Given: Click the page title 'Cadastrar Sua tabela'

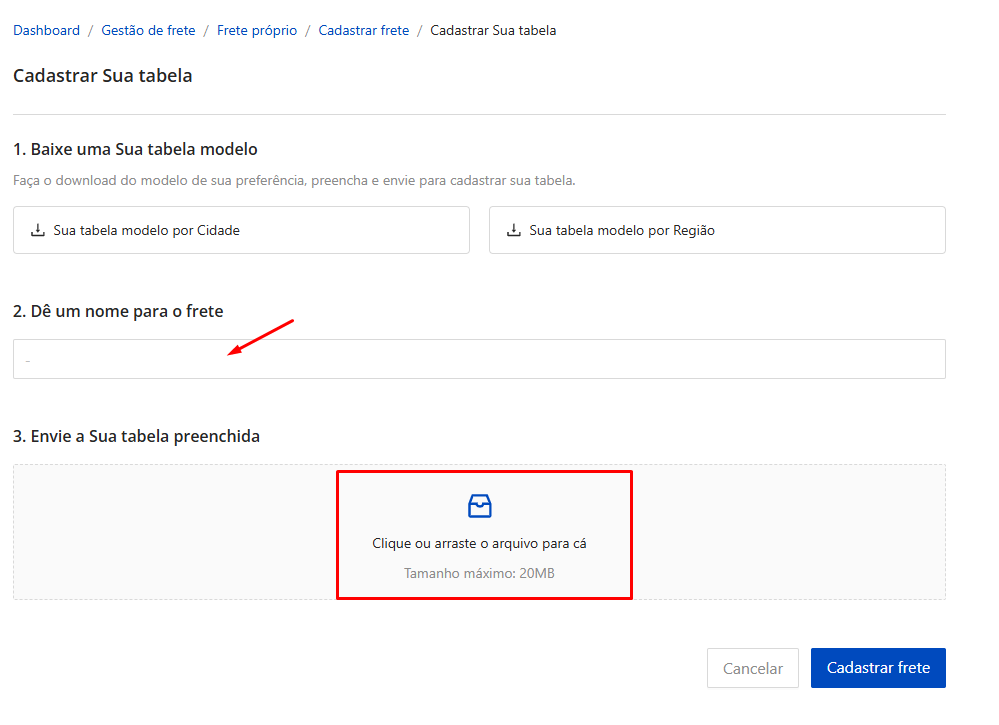Looking at the screenshot, I should pos(102,76).
